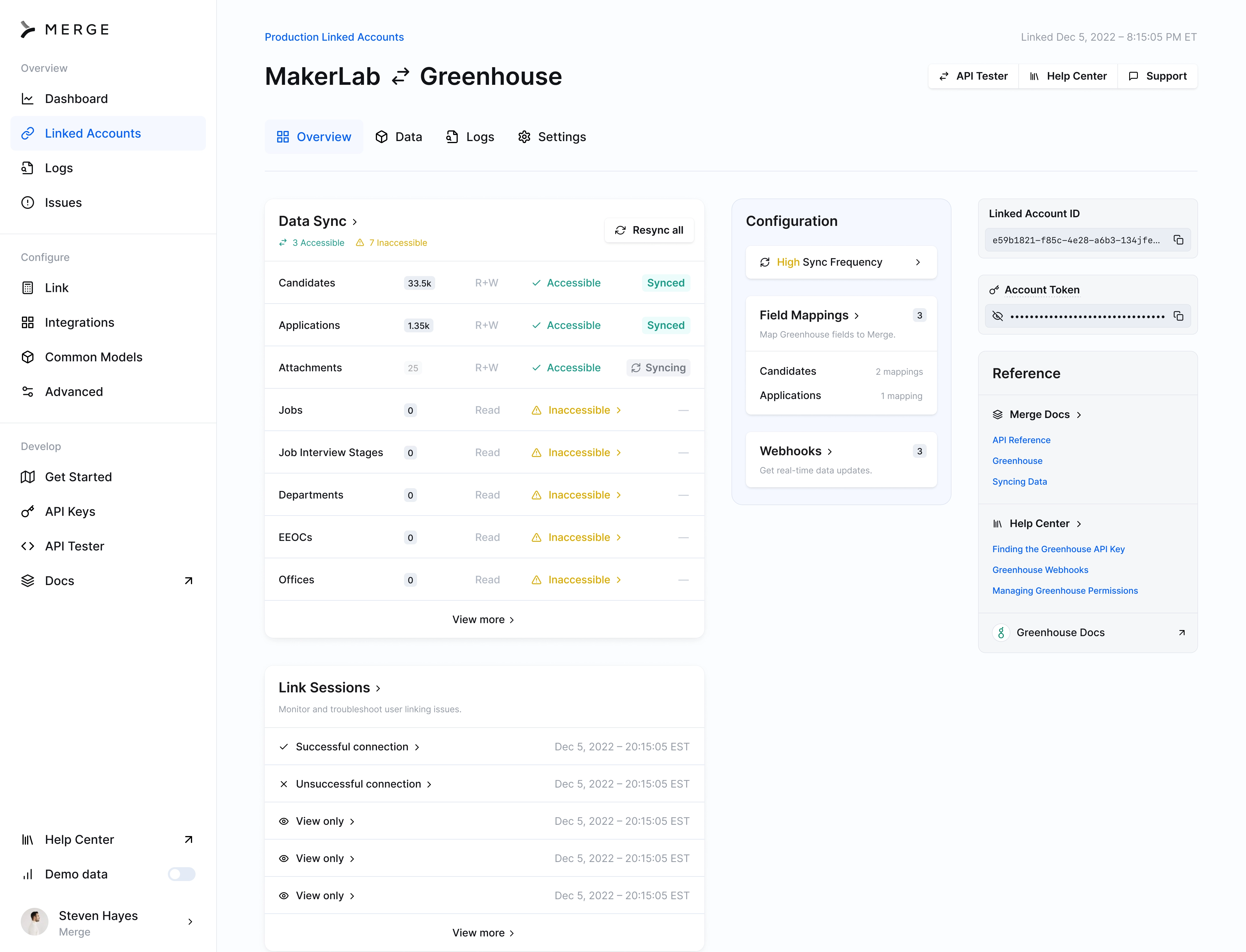Open the Syncing Data link
This screenshot has height=952, width=1246.
[1019, 482]
